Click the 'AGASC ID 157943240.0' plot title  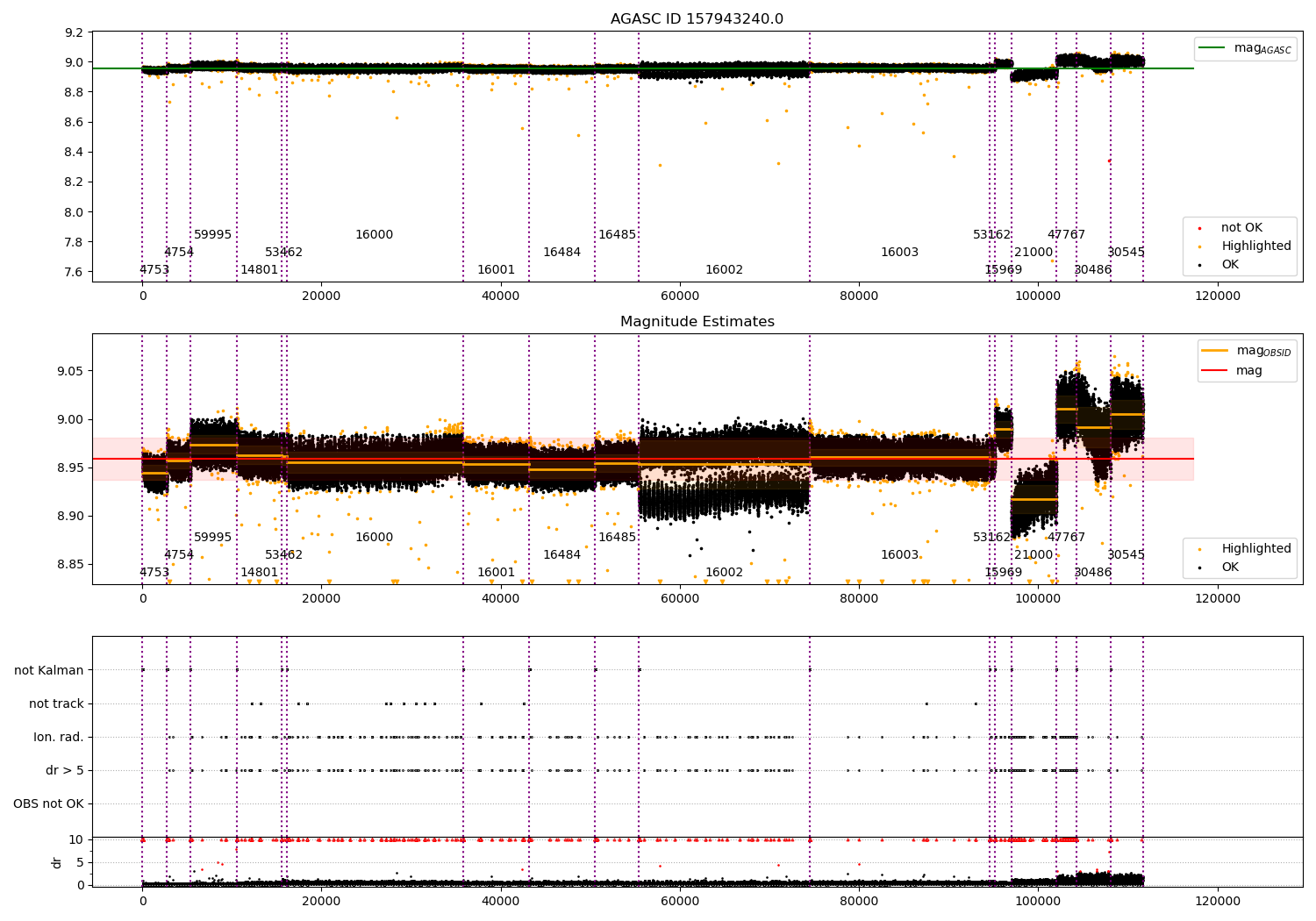tap(697, 19)
